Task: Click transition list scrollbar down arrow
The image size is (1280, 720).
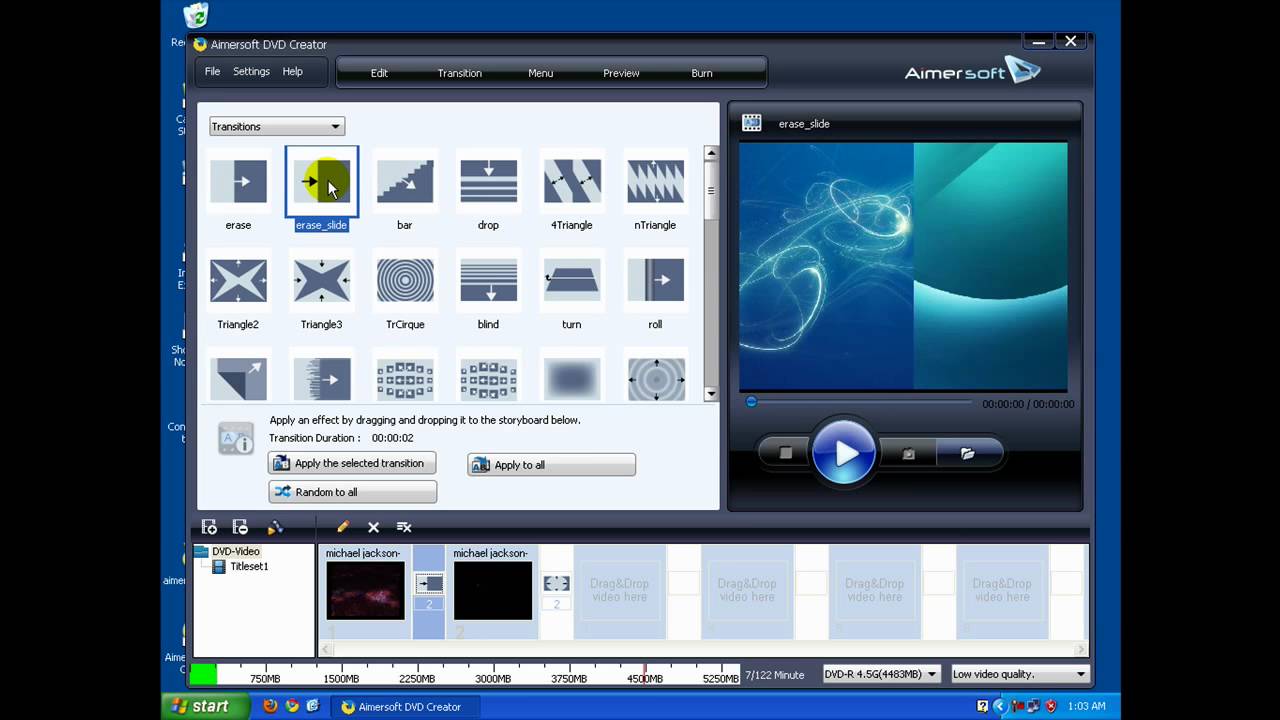Action: [x=711, y=394]
